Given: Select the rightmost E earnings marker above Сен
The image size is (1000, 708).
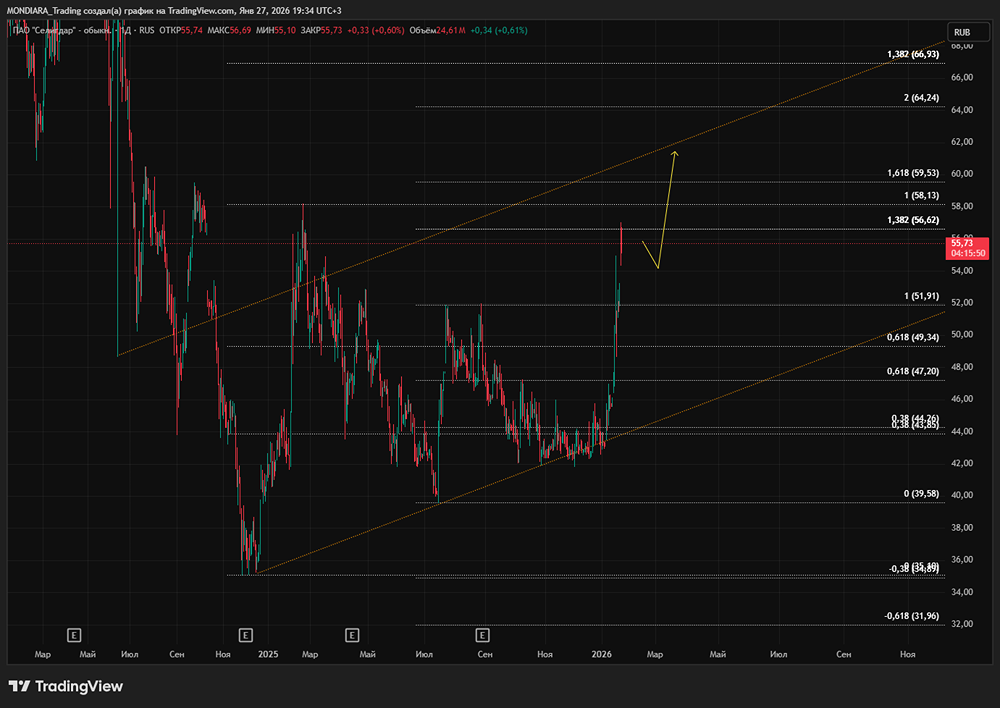Looking at the screenshot, I should pos(484,634).
